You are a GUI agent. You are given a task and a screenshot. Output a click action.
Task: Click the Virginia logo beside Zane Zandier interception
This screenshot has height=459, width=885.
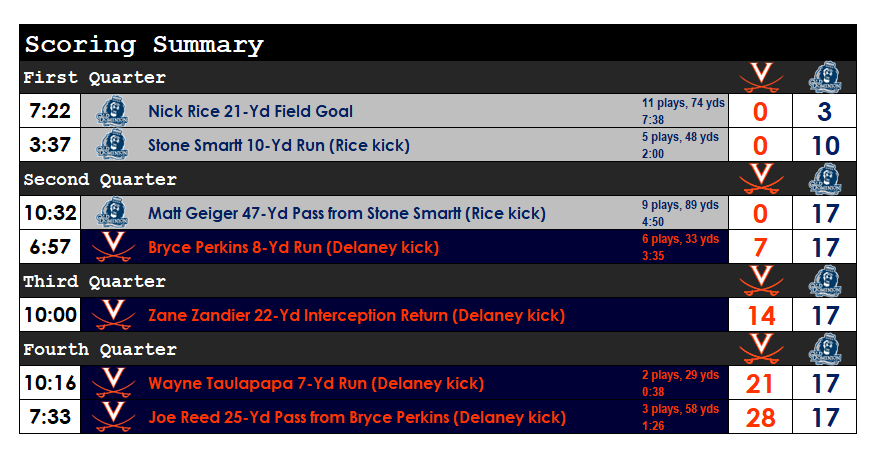(113, 315)
